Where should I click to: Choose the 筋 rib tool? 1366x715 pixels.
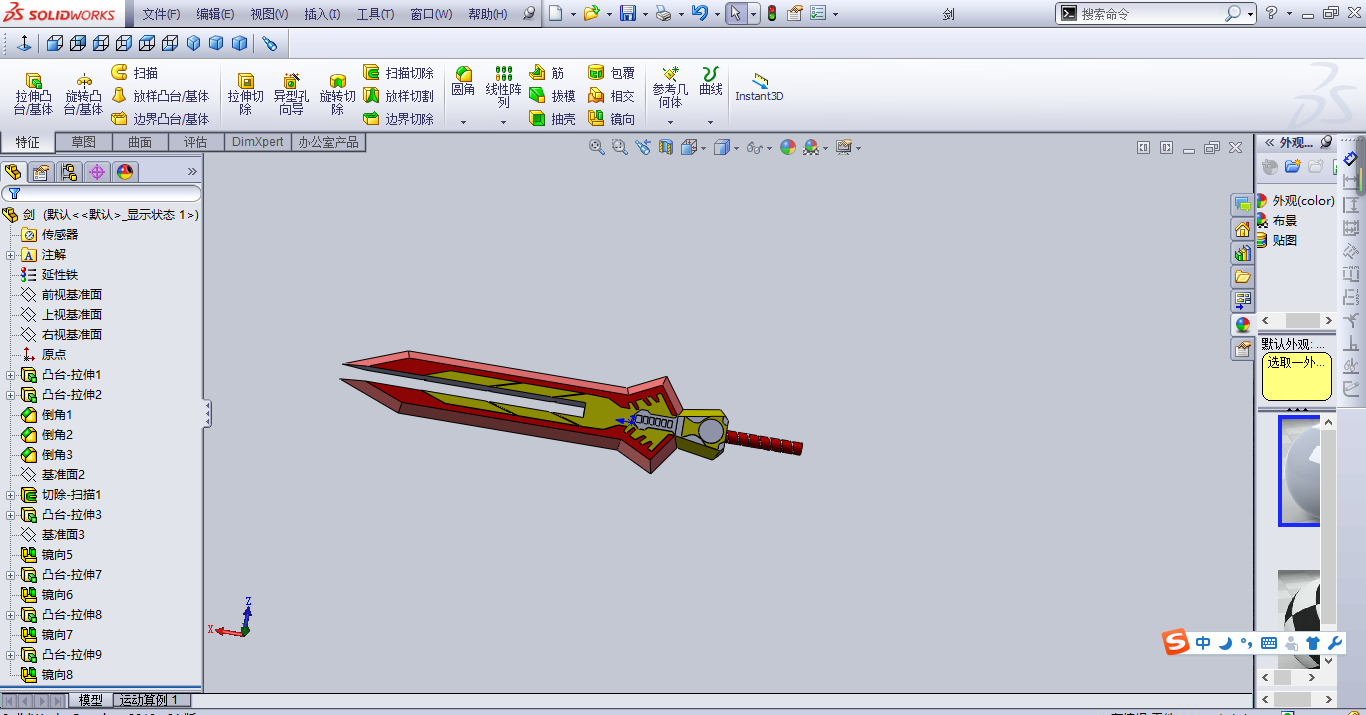pyautogui.click(x=546, y=73)
